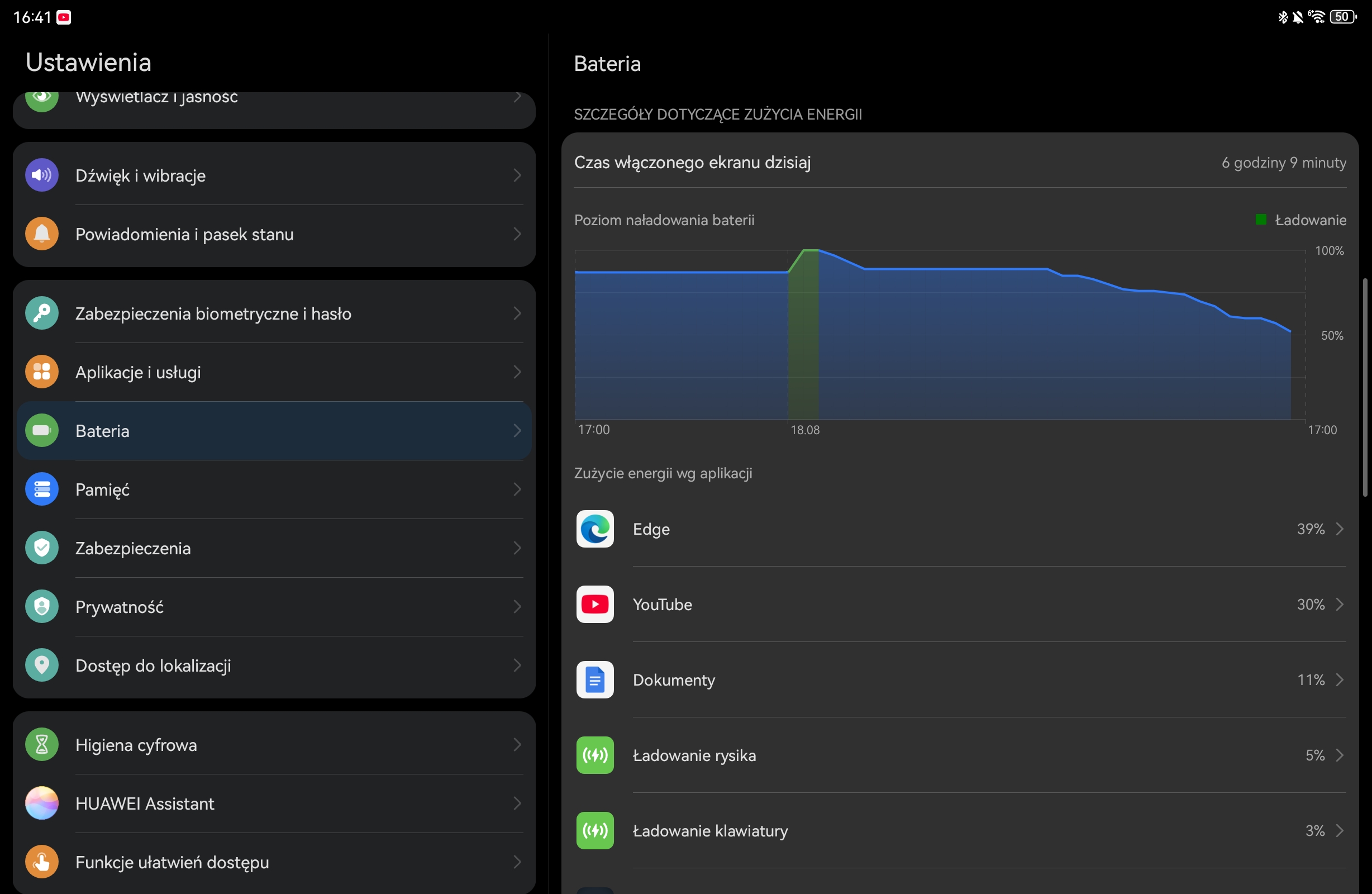Tap the green Ładowanie legend swatch

pos(1261,219)
